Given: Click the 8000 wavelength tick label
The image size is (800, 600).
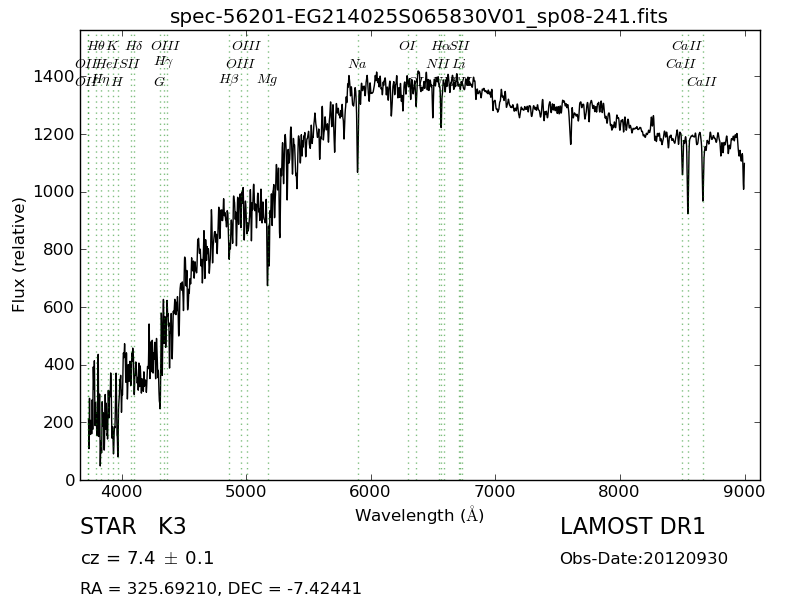Looking at the screenshot, I should tap(620, 491).
